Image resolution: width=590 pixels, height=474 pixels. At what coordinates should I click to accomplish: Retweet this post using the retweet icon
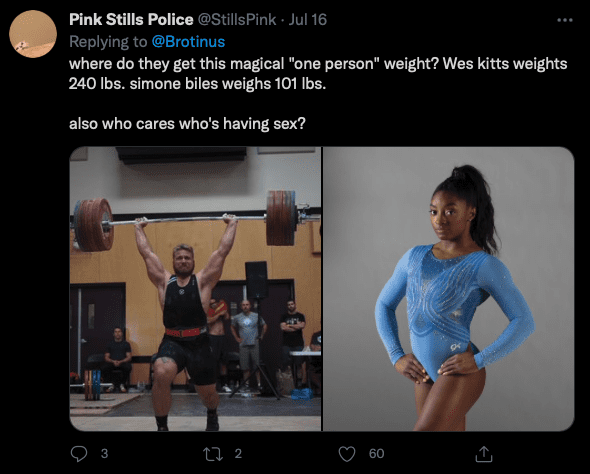pos(213,454)
